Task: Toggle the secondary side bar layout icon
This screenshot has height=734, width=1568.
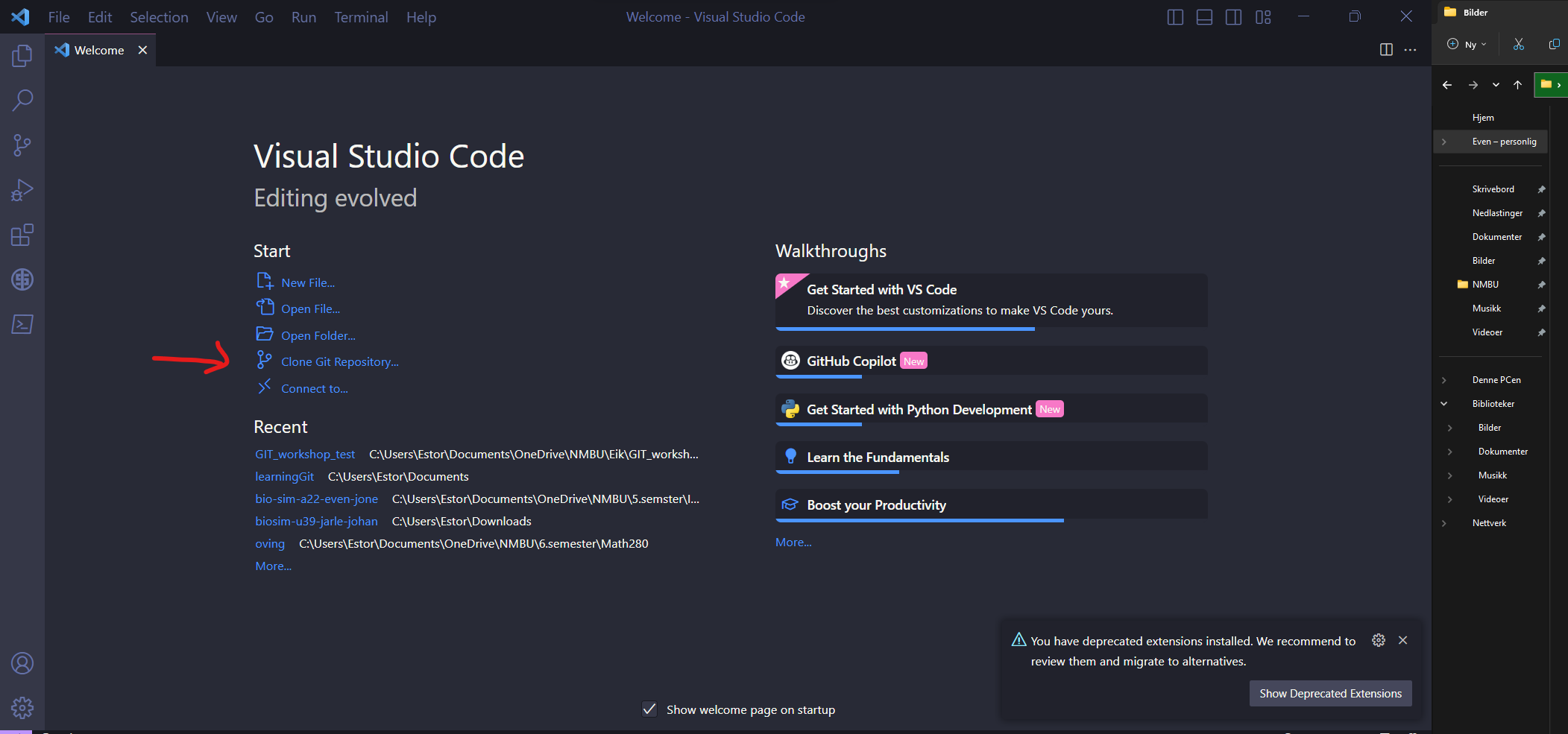Action: 1234,17
